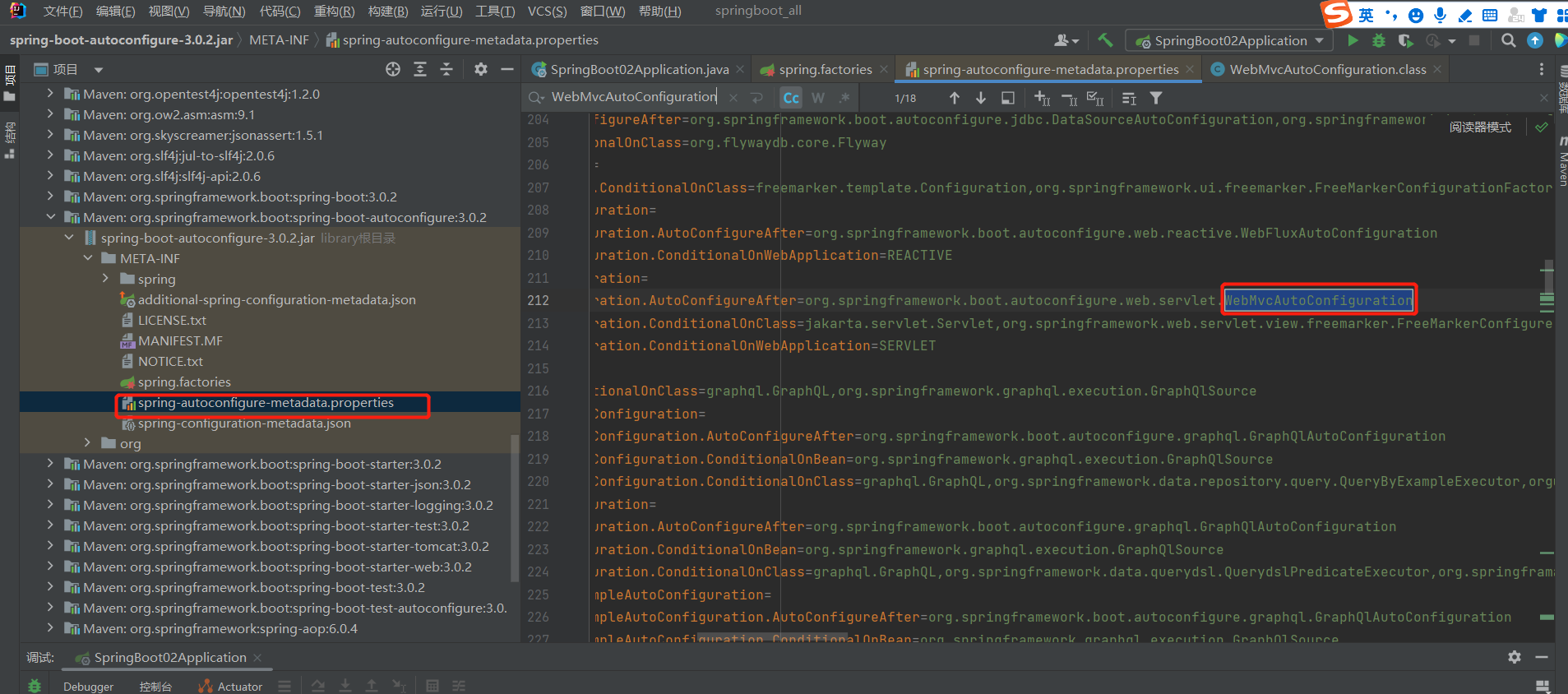Click Run to Cursor in debugger toolbar
Screen dimensions: 1568x694
point(399,686)
